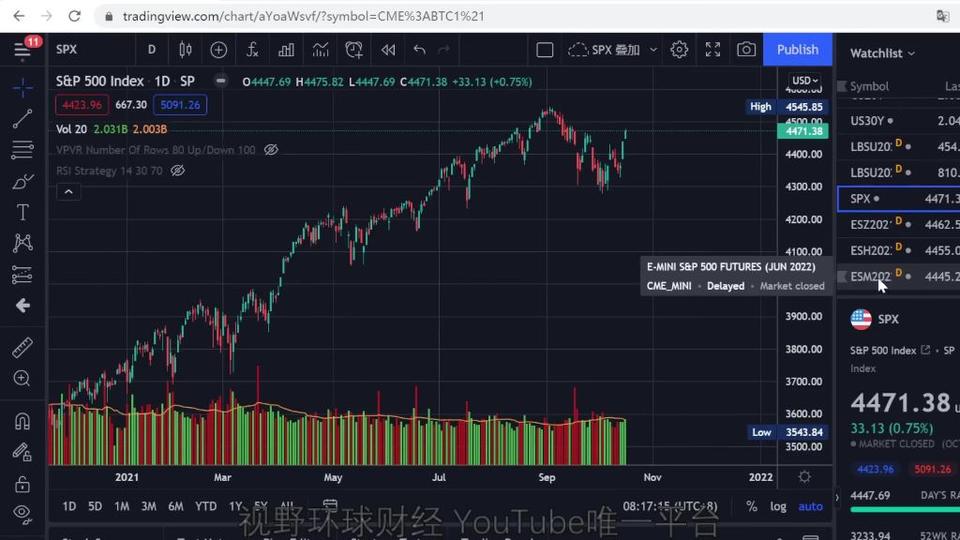960x540 pixels.
Task: Click the Publish button
Action: click(797, 50)
